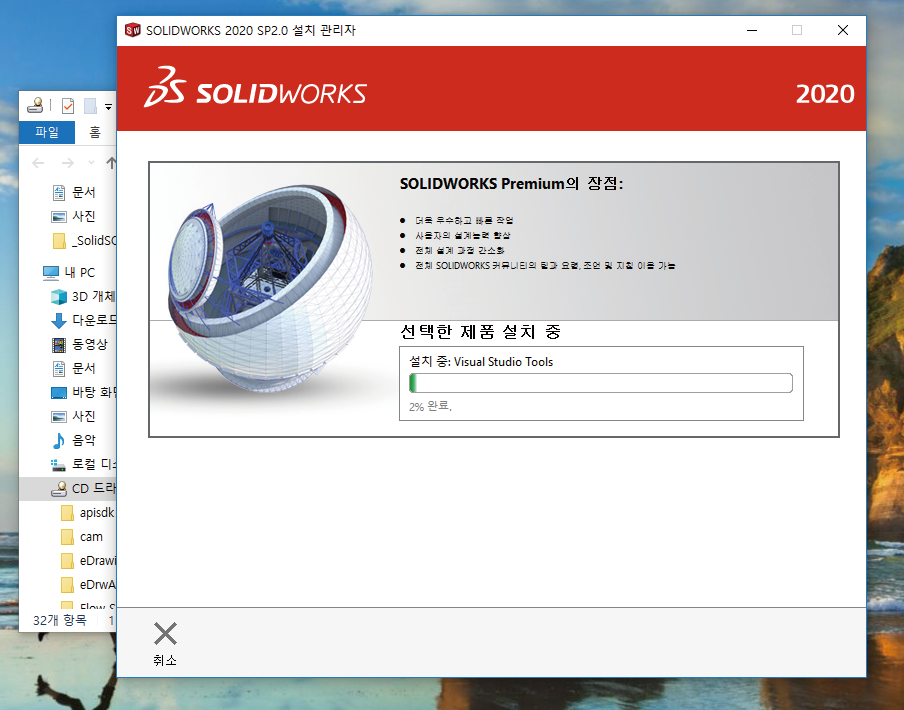
Task: Click the CD 드라이브 disc icon in tree
Action: 59,489
